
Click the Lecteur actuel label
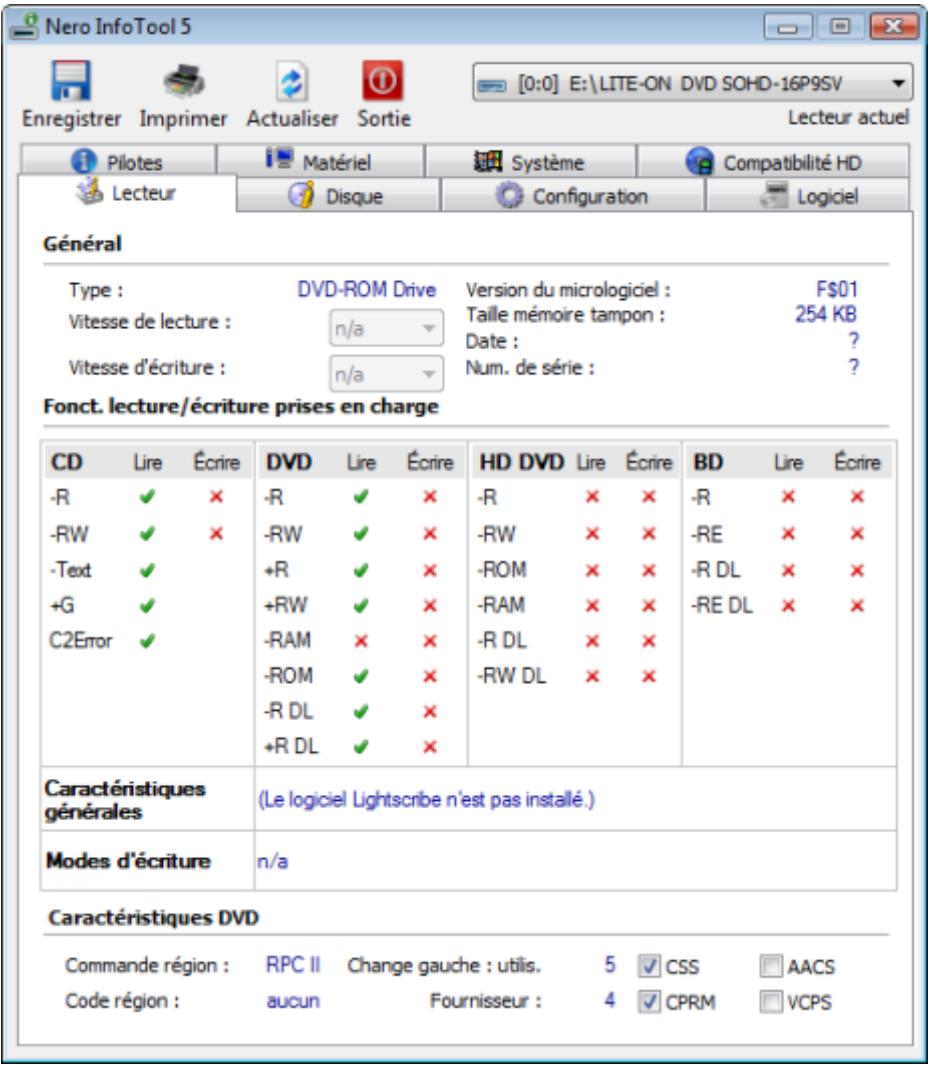848,118
